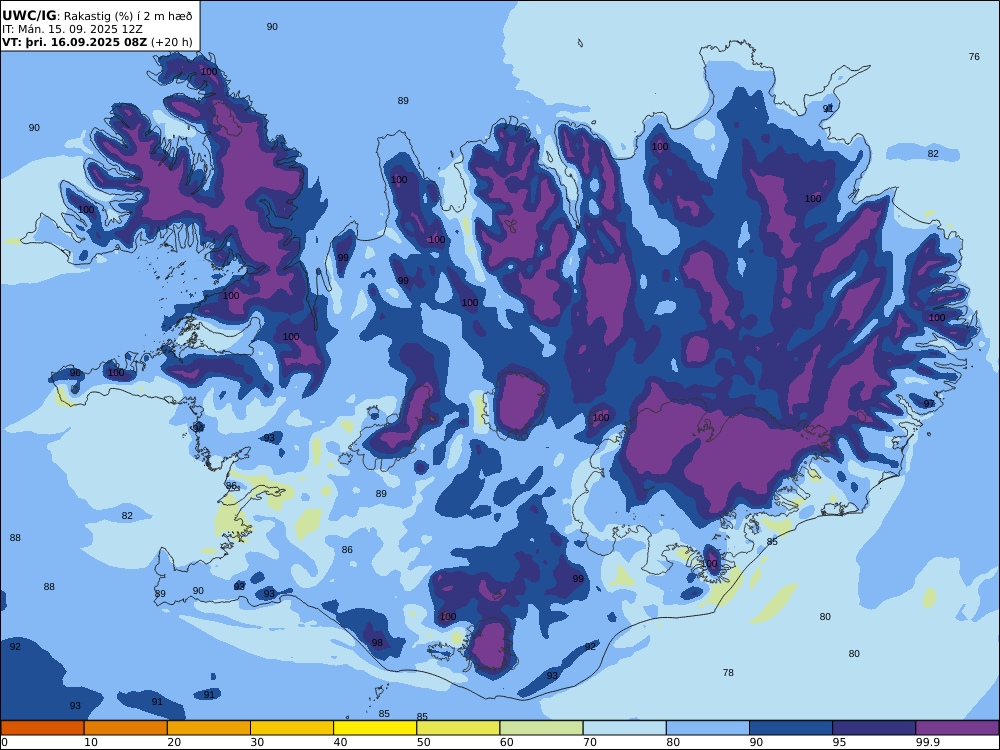Image resolution: width=1000 pixels, height=750 pixels.
Task: Click the orange 10–20 legend swatch
Action: point(126,728)
